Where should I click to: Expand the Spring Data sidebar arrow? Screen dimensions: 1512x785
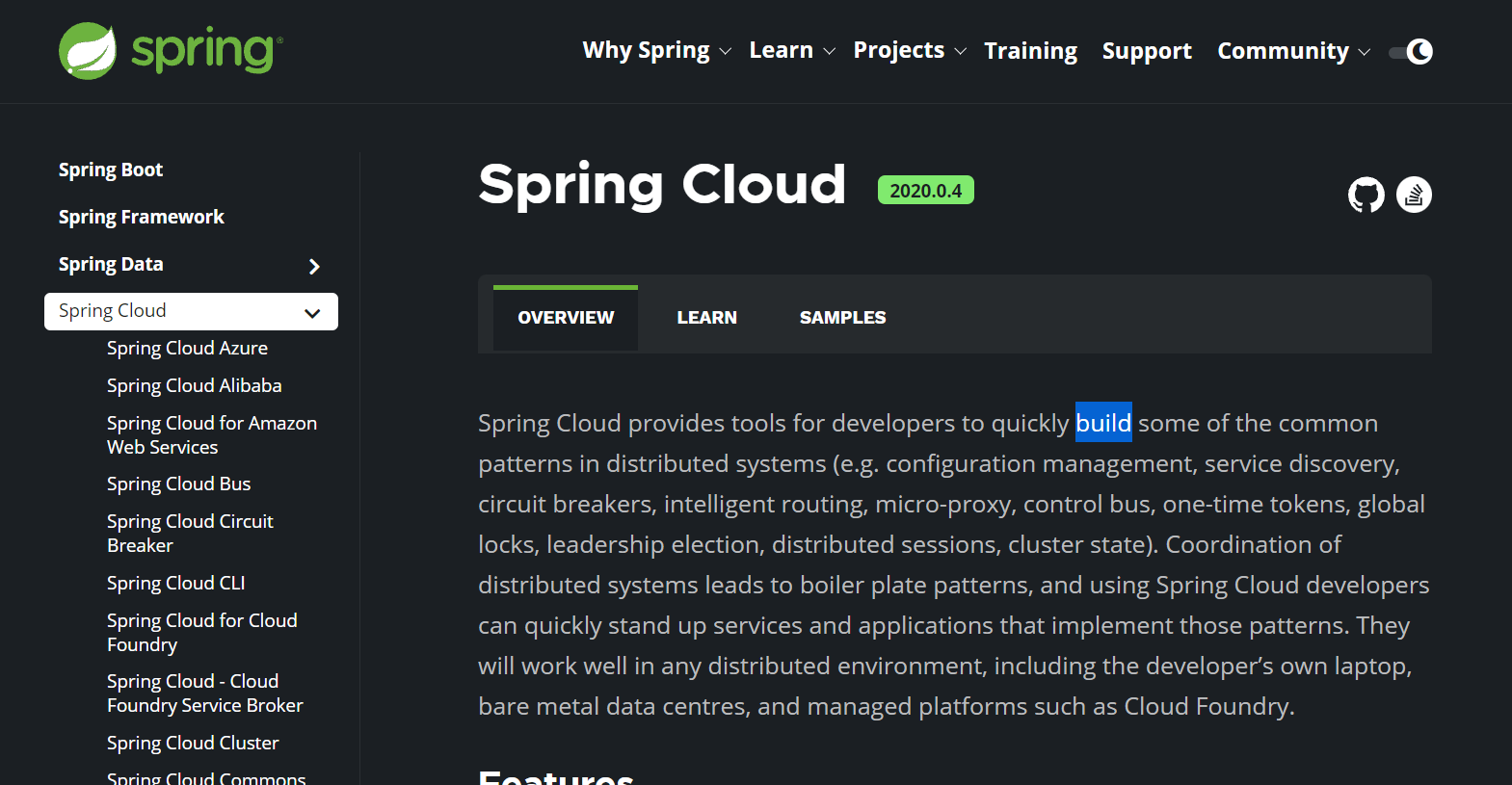(x=314, y=266)
